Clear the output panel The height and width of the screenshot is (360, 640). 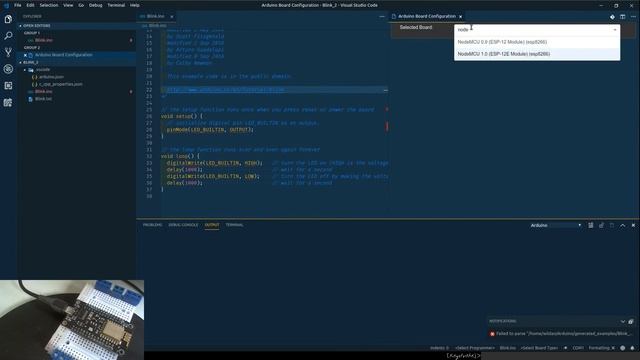coord(591,225)
